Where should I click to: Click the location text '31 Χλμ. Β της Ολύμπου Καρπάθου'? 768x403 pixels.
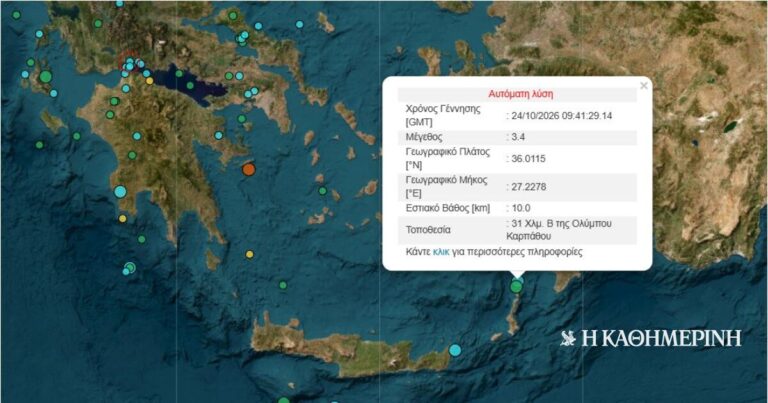pos(559,230)
